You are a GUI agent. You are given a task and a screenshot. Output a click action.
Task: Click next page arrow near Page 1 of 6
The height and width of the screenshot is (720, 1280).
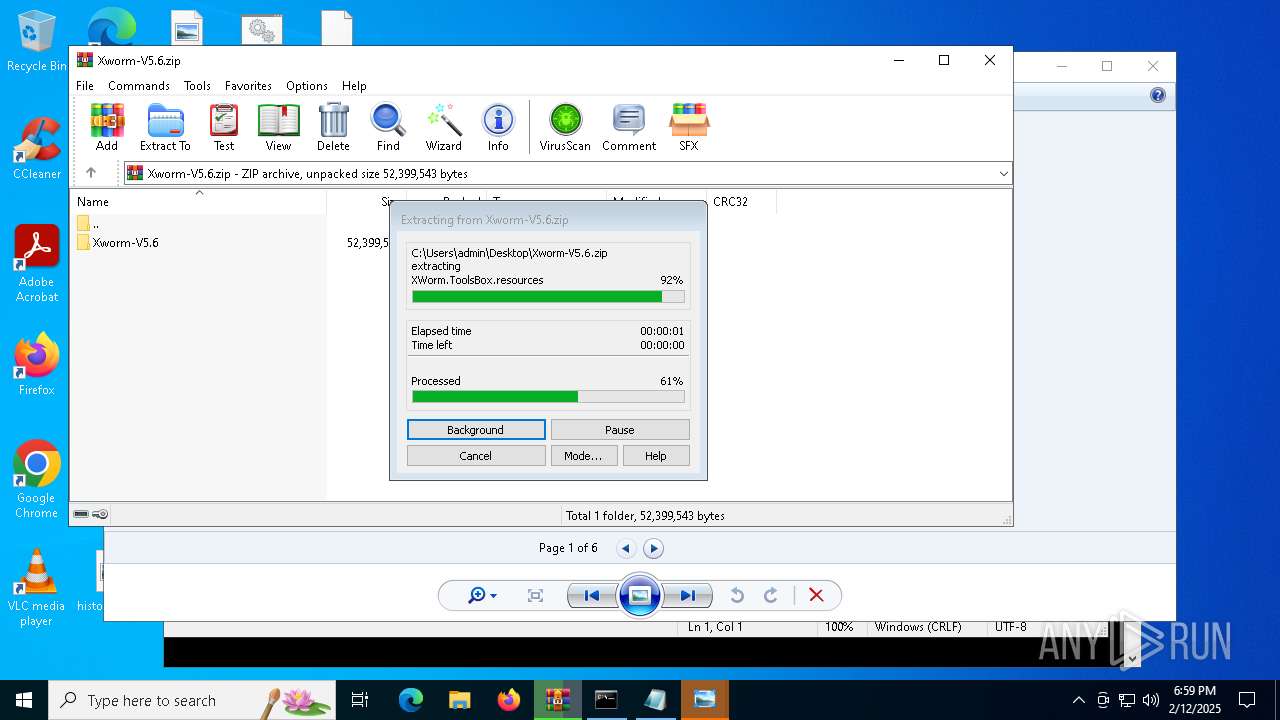click(x=653, y=548)
